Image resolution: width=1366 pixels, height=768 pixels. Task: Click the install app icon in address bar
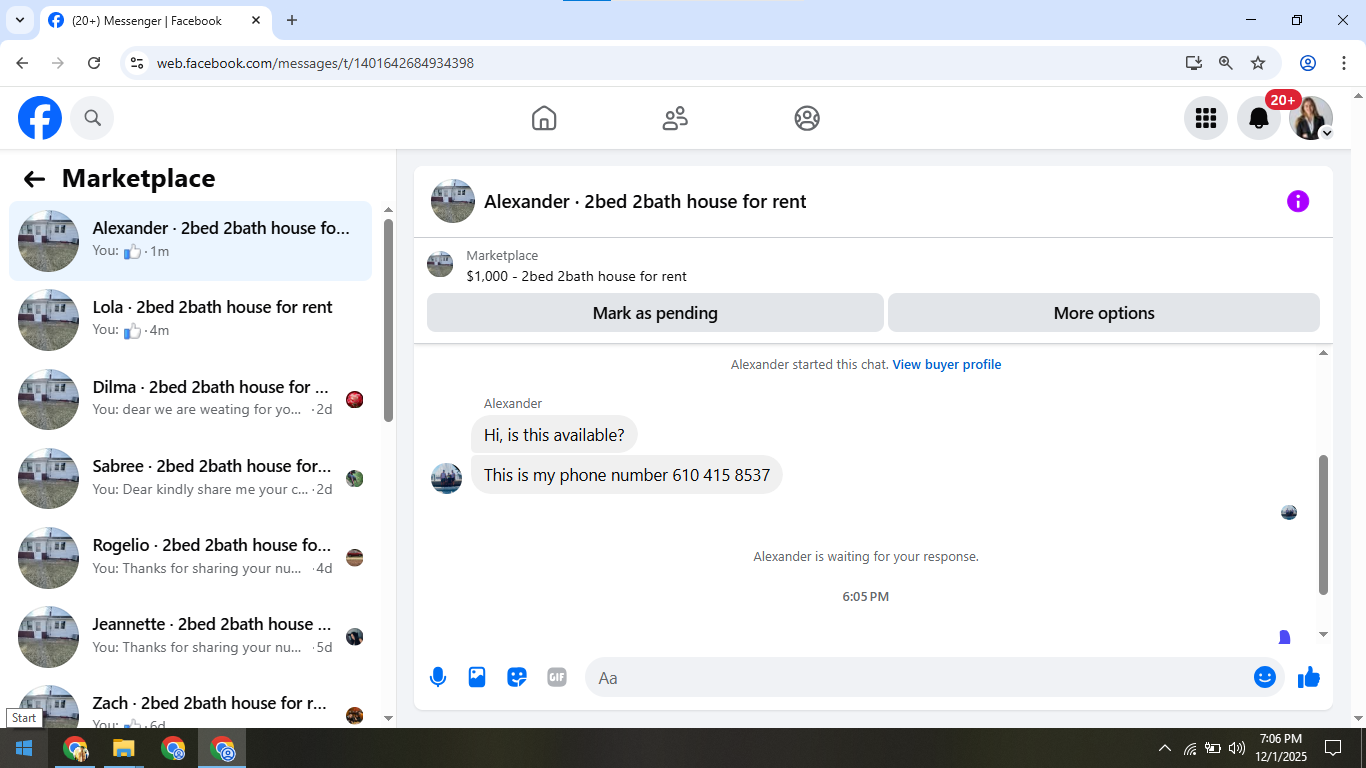pos(1194,63)
